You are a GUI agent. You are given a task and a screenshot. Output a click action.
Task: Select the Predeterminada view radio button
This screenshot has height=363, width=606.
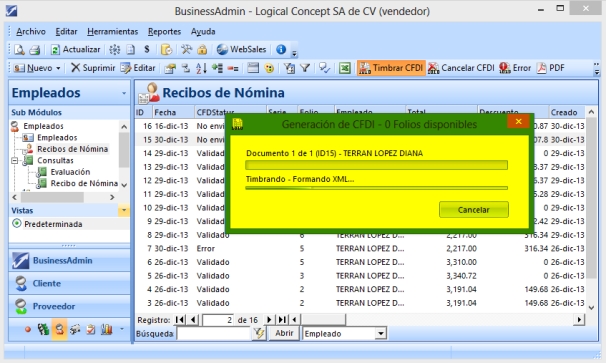(x=17, y=223)
